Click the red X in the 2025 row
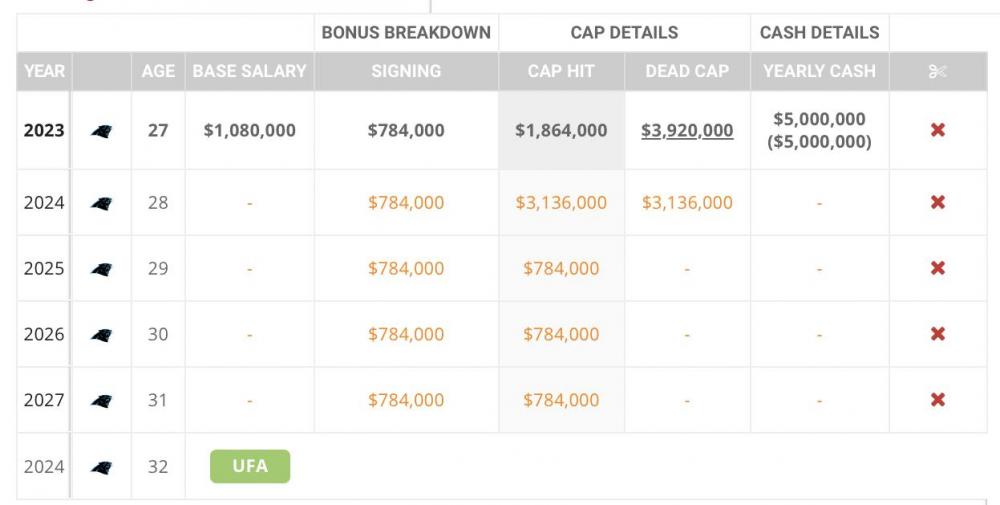Screen dimensions: 1000x505 [x=938, y=268]
